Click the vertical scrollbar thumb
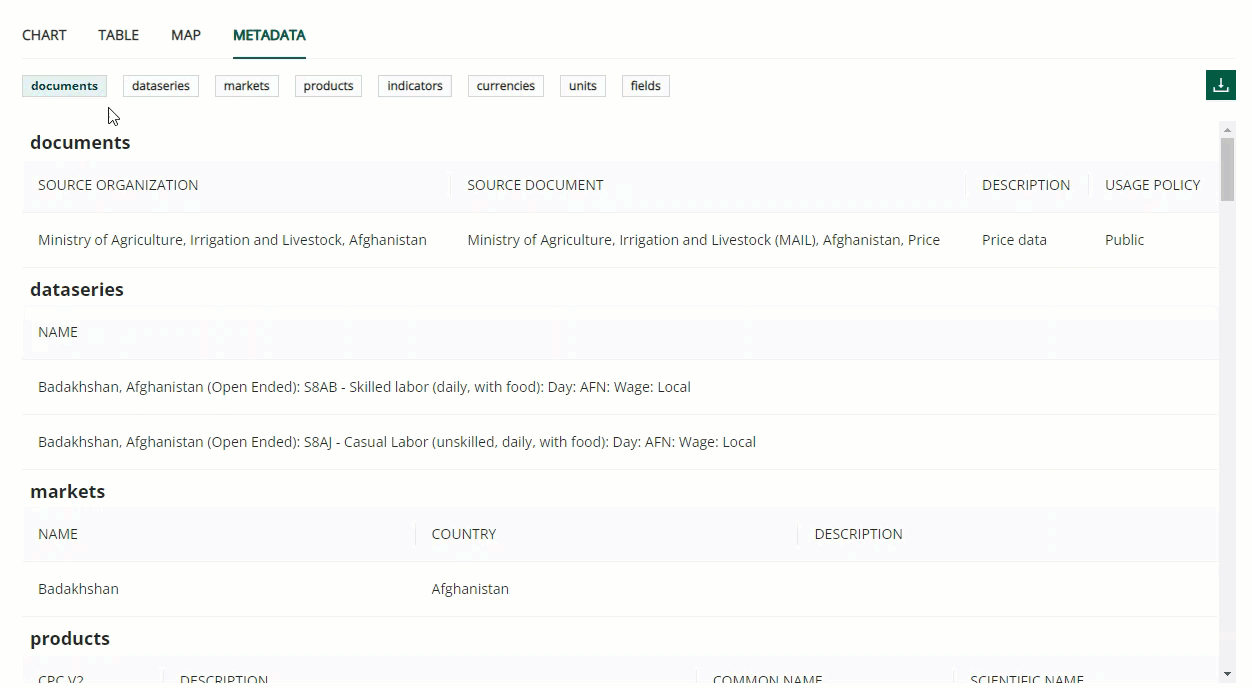1252x688 pixels. [x=1227, y=170]
